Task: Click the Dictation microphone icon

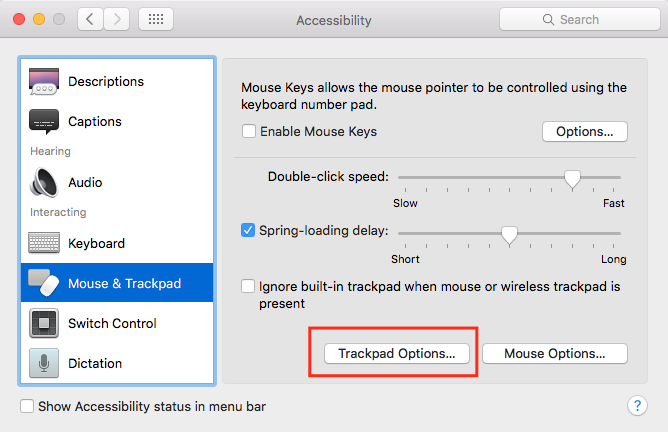Action: coord(44,363)
